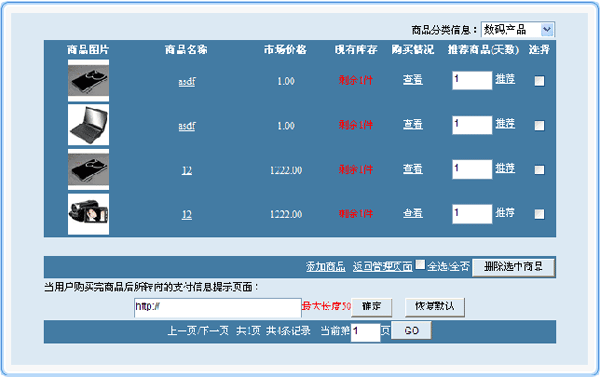Click the black gadget thumbnail in the 1222.00 row named 12

88,170
